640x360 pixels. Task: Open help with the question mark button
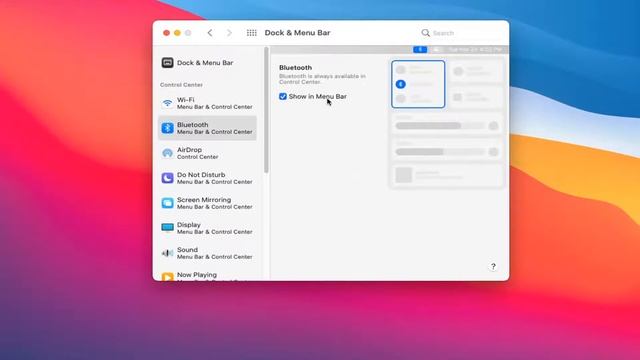(493, 267)
